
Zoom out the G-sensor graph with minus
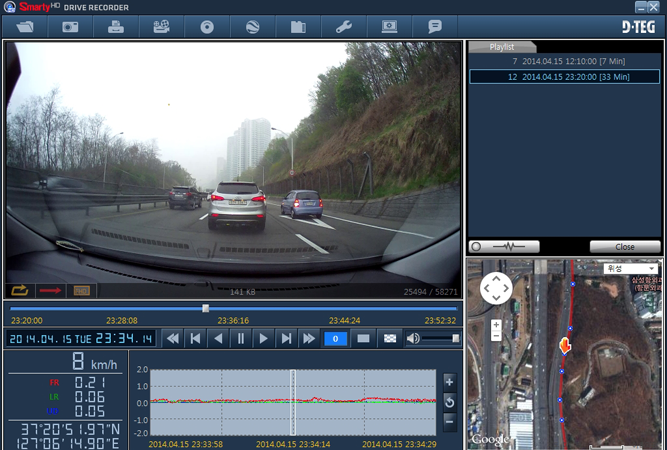tap(449, 422)
